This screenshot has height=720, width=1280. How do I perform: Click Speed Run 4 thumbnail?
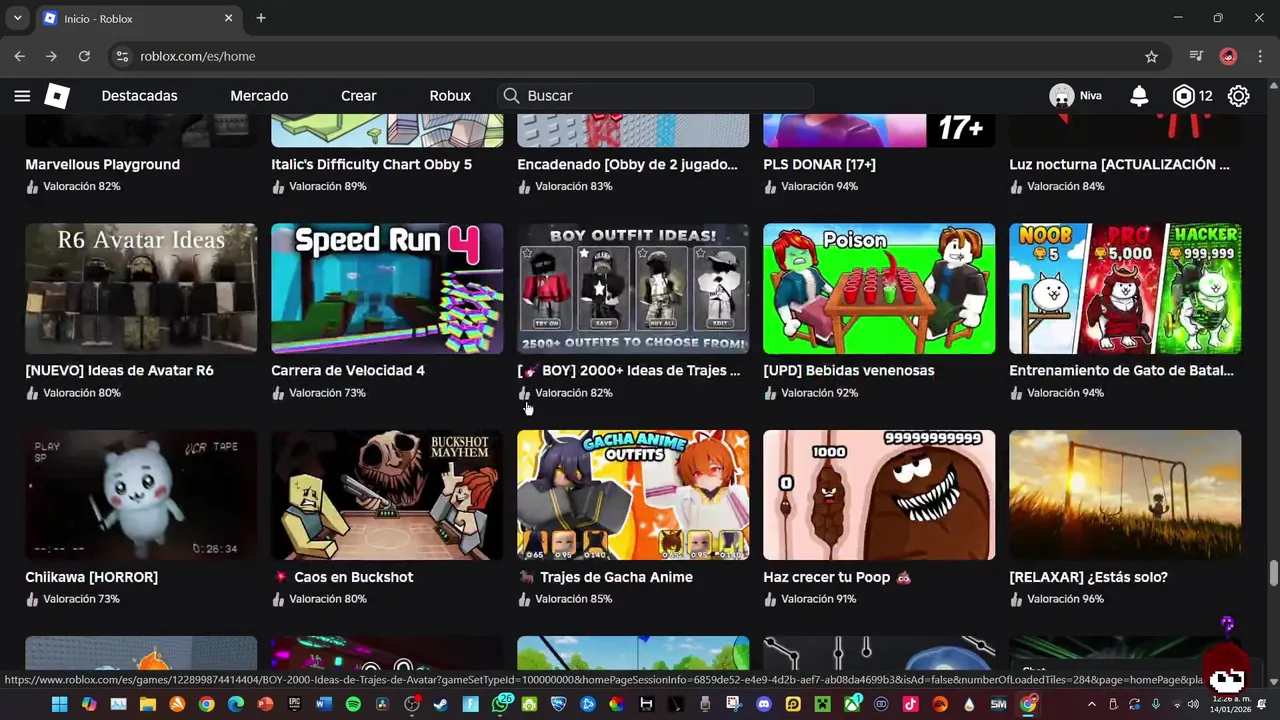[x=387, y=288]
